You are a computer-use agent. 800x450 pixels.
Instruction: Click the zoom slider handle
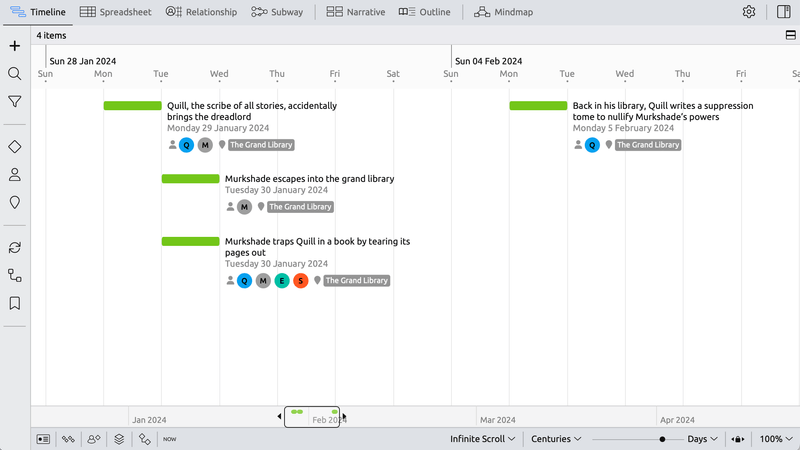point(662,439)
